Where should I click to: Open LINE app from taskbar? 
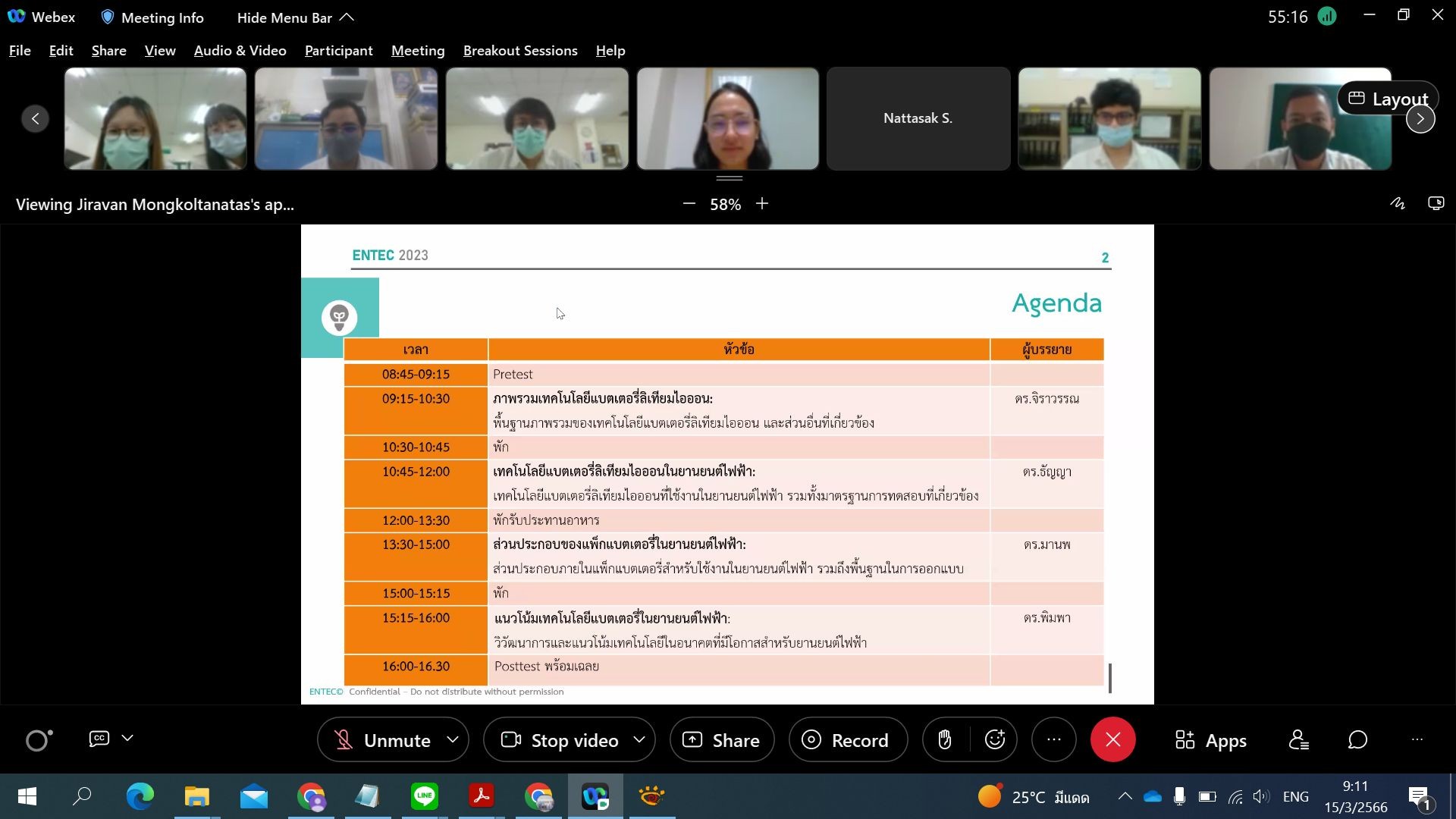[425, 796]
